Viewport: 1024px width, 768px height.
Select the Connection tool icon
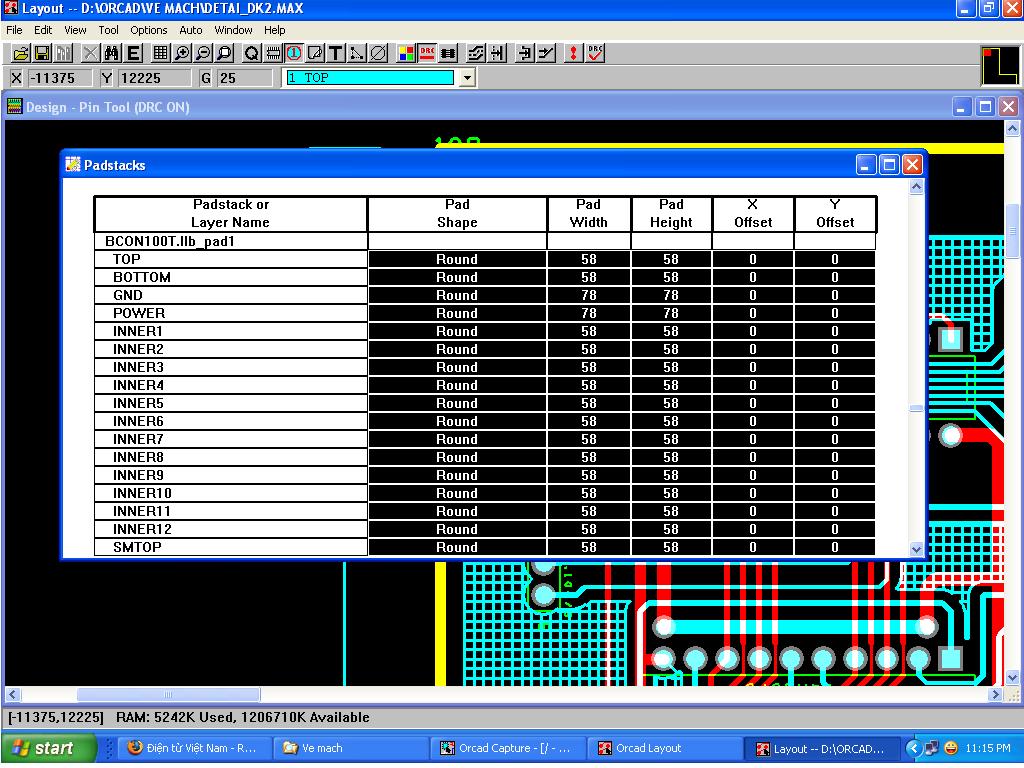tap(357, 54)
